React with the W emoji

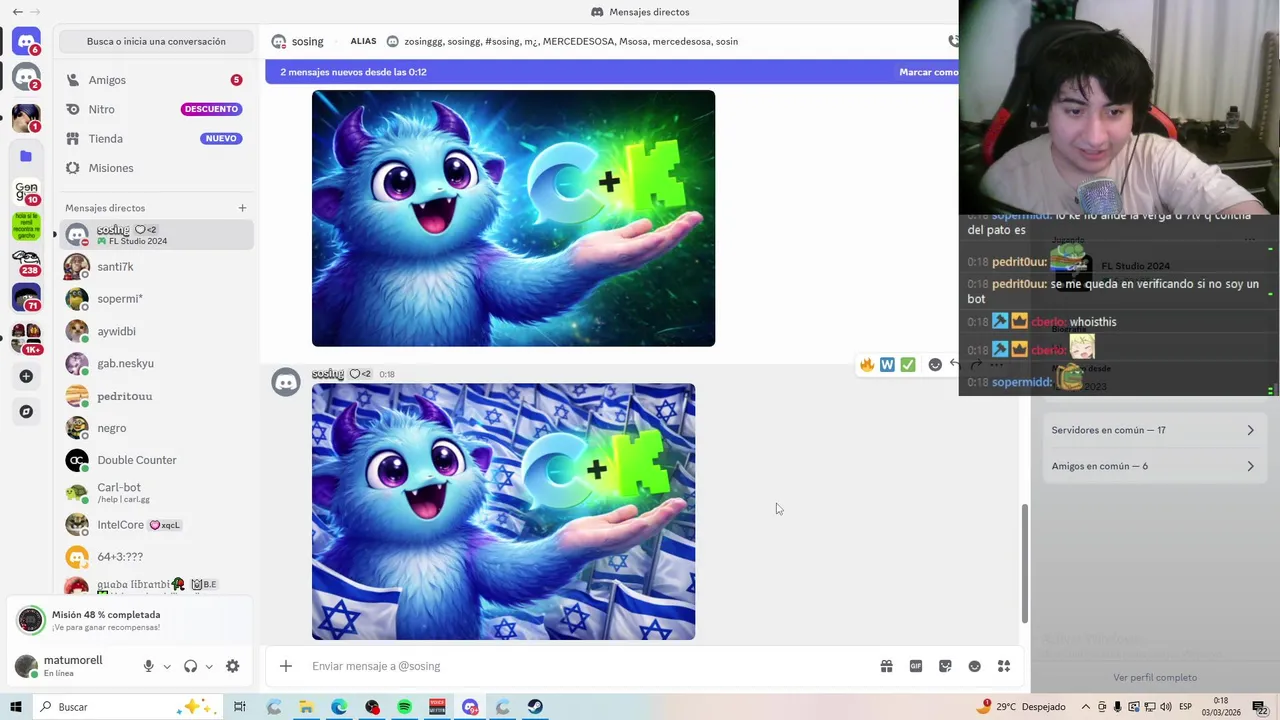(887, 365)
